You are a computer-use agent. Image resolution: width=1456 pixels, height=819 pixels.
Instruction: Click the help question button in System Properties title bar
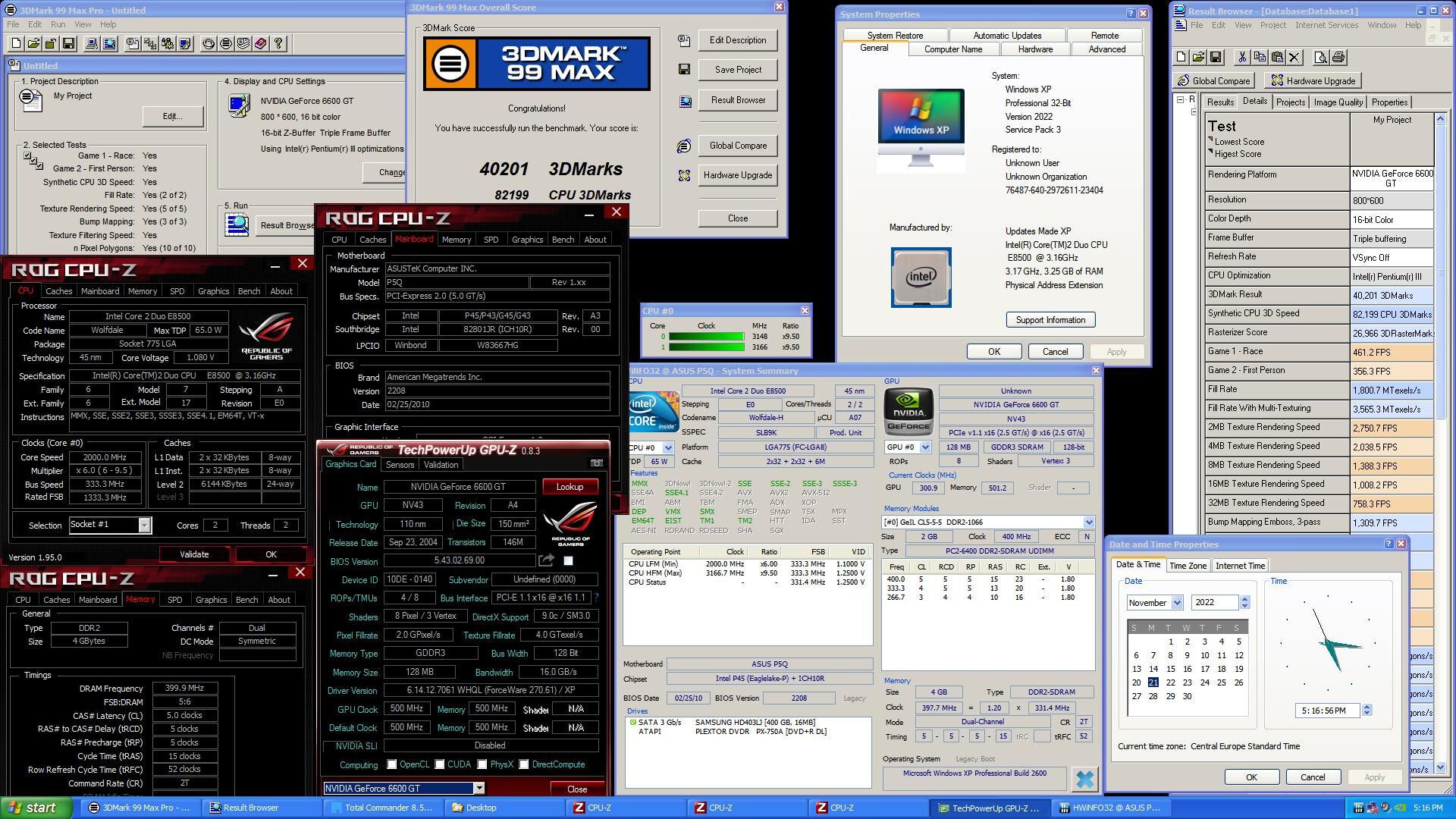(x=1131, y=14)
